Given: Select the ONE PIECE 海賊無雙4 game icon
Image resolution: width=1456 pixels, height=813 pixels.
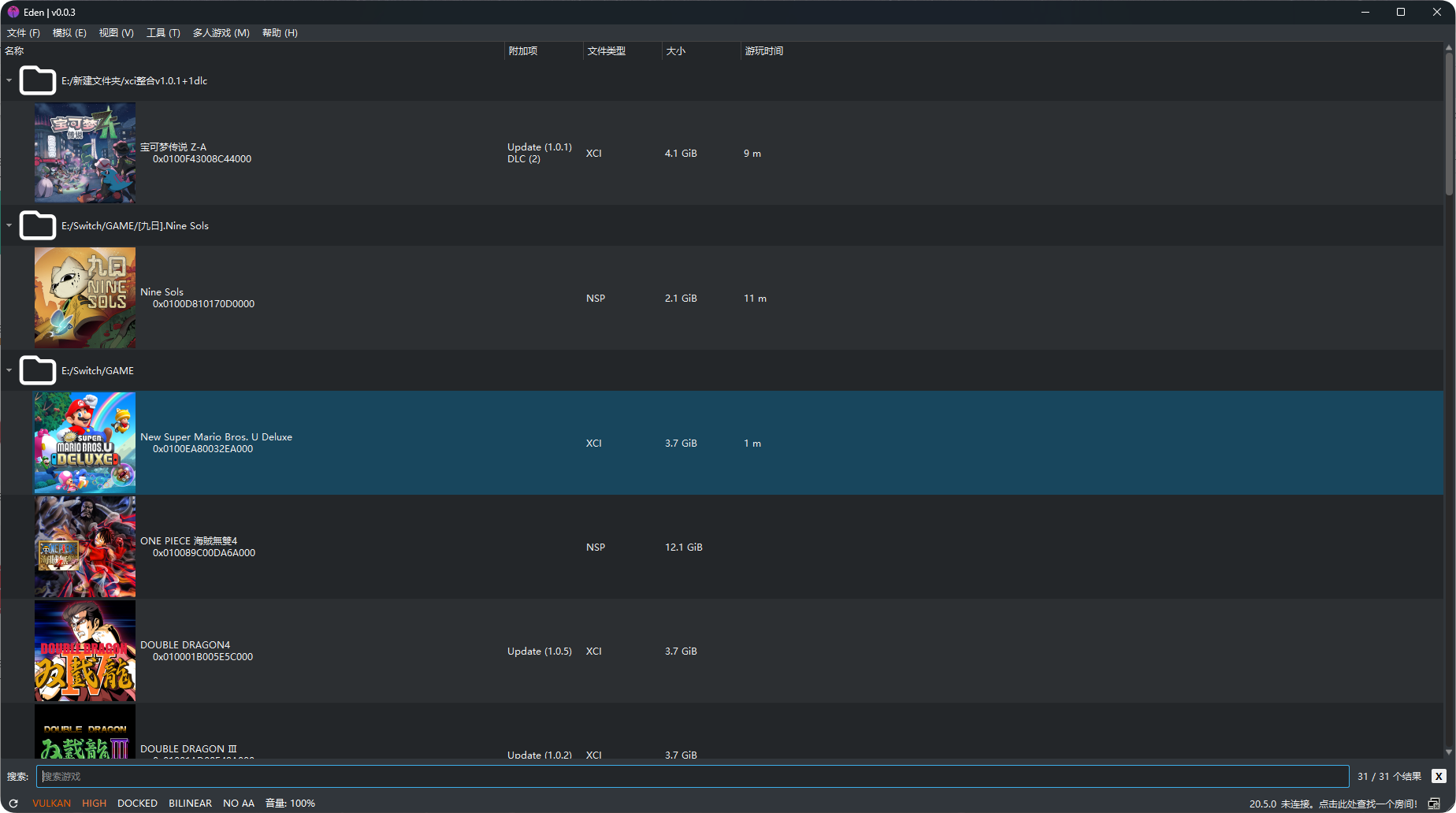Looking at the screenshot, I should (85, 547).
